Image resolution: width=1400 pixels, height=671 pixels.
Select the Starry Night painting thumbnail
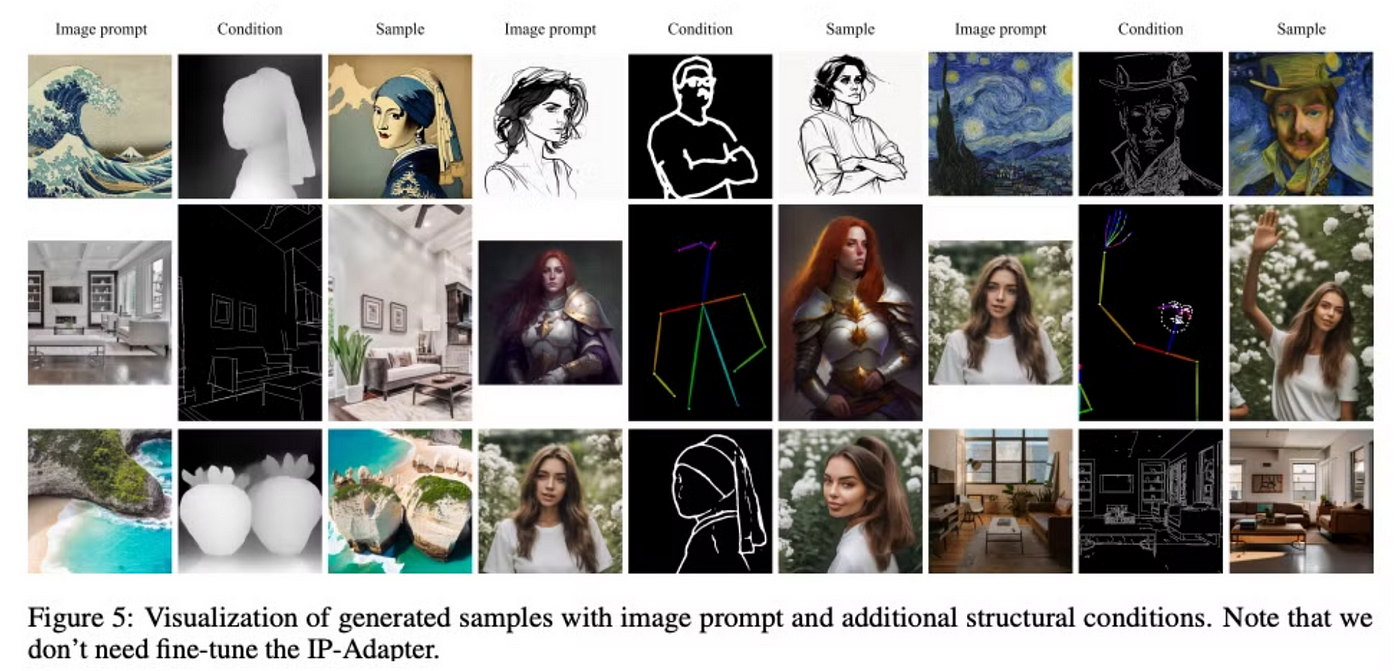click(x=1000, y=124)
